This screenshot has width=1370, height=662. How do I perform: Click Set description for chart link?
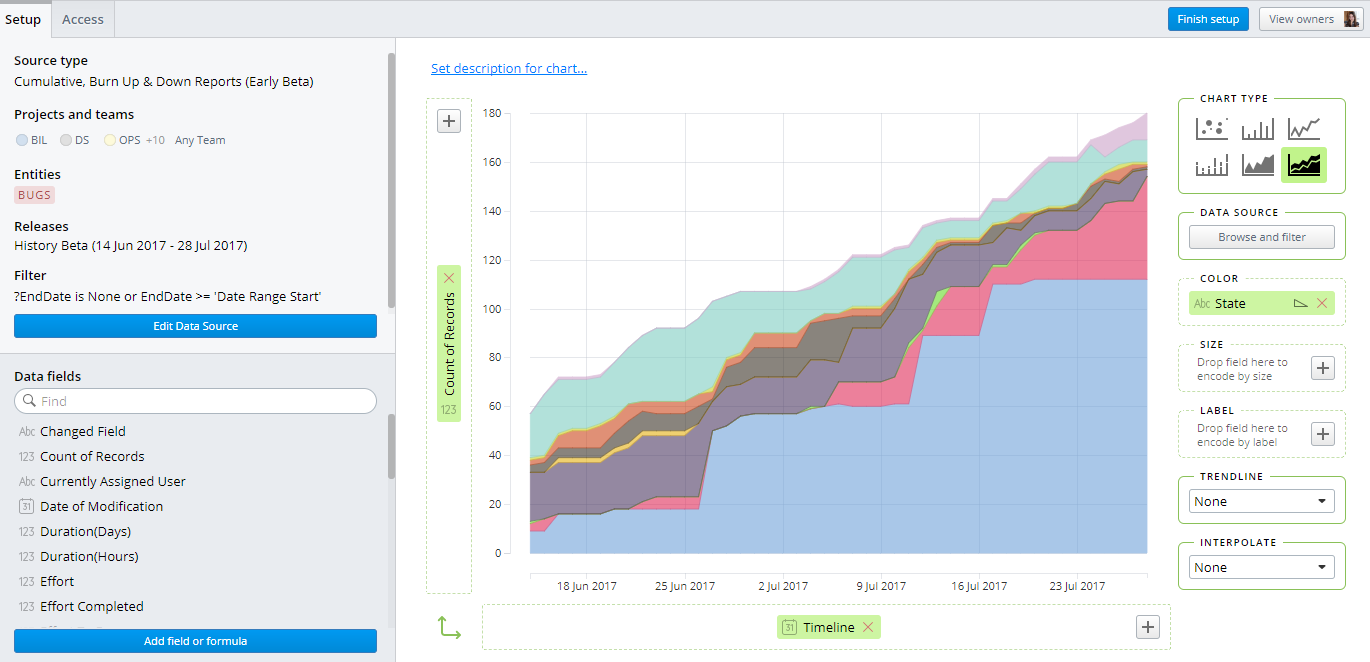pyautogui.click(x=508, y=69)
